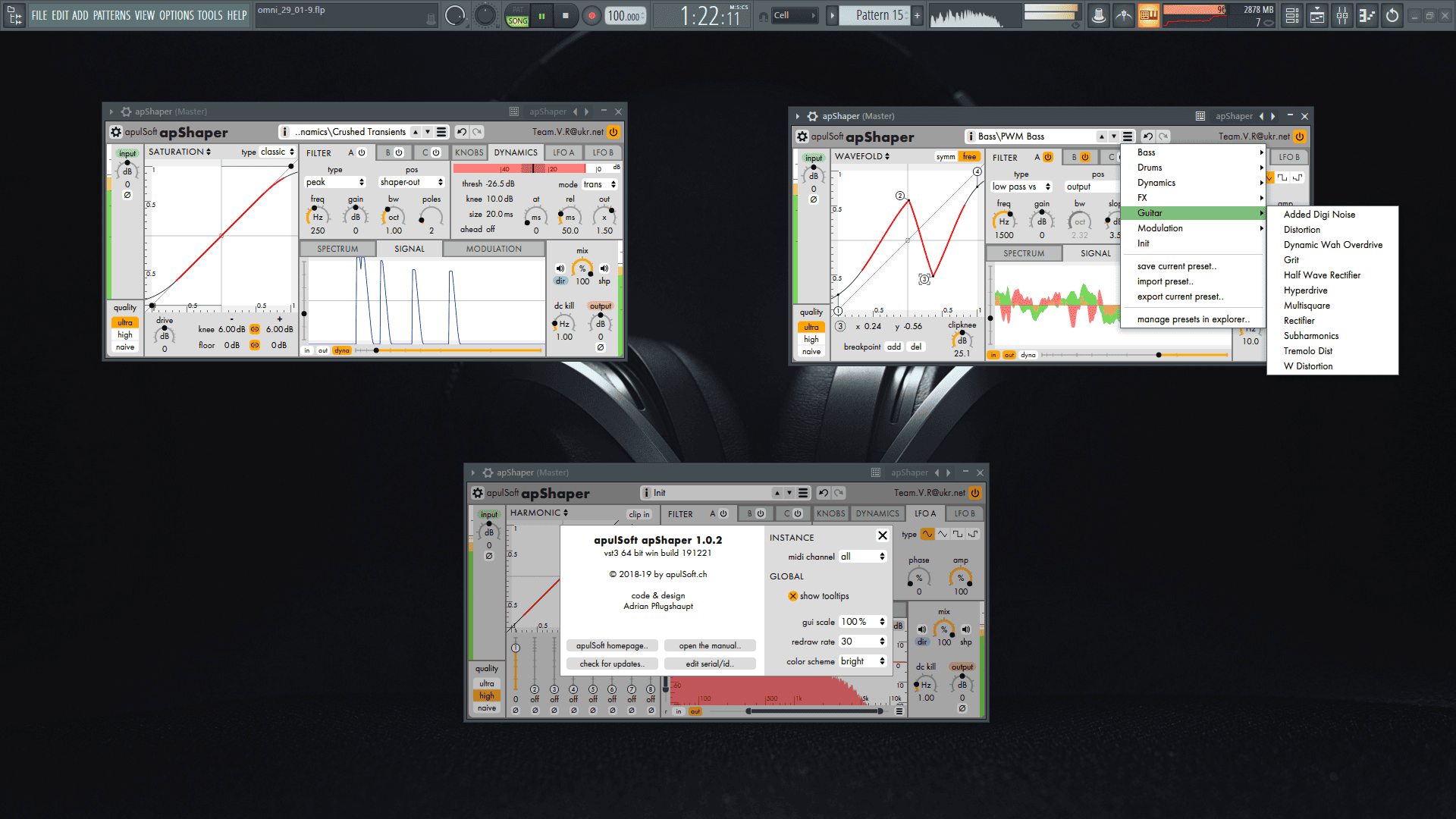This screenshot has height=819, width=1456.
Task: Click open the manual button
Action: point(710,645)
